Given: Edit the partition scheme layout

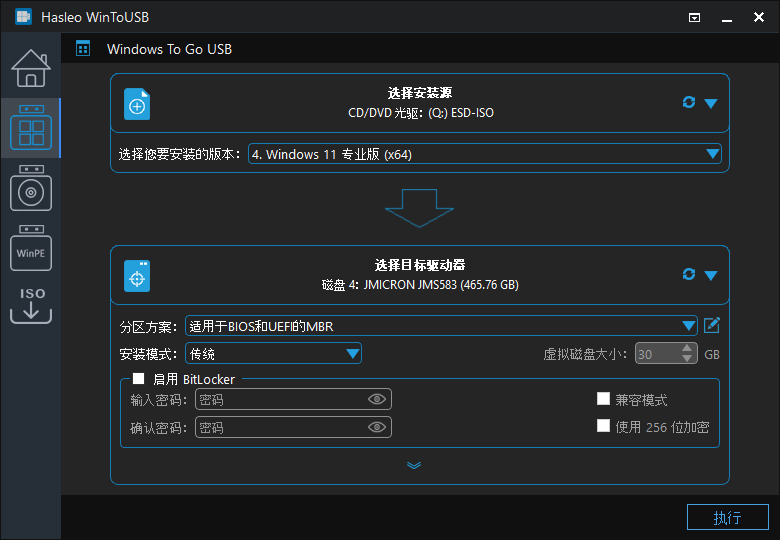Looking at the screenshot, I should point(712,326).
